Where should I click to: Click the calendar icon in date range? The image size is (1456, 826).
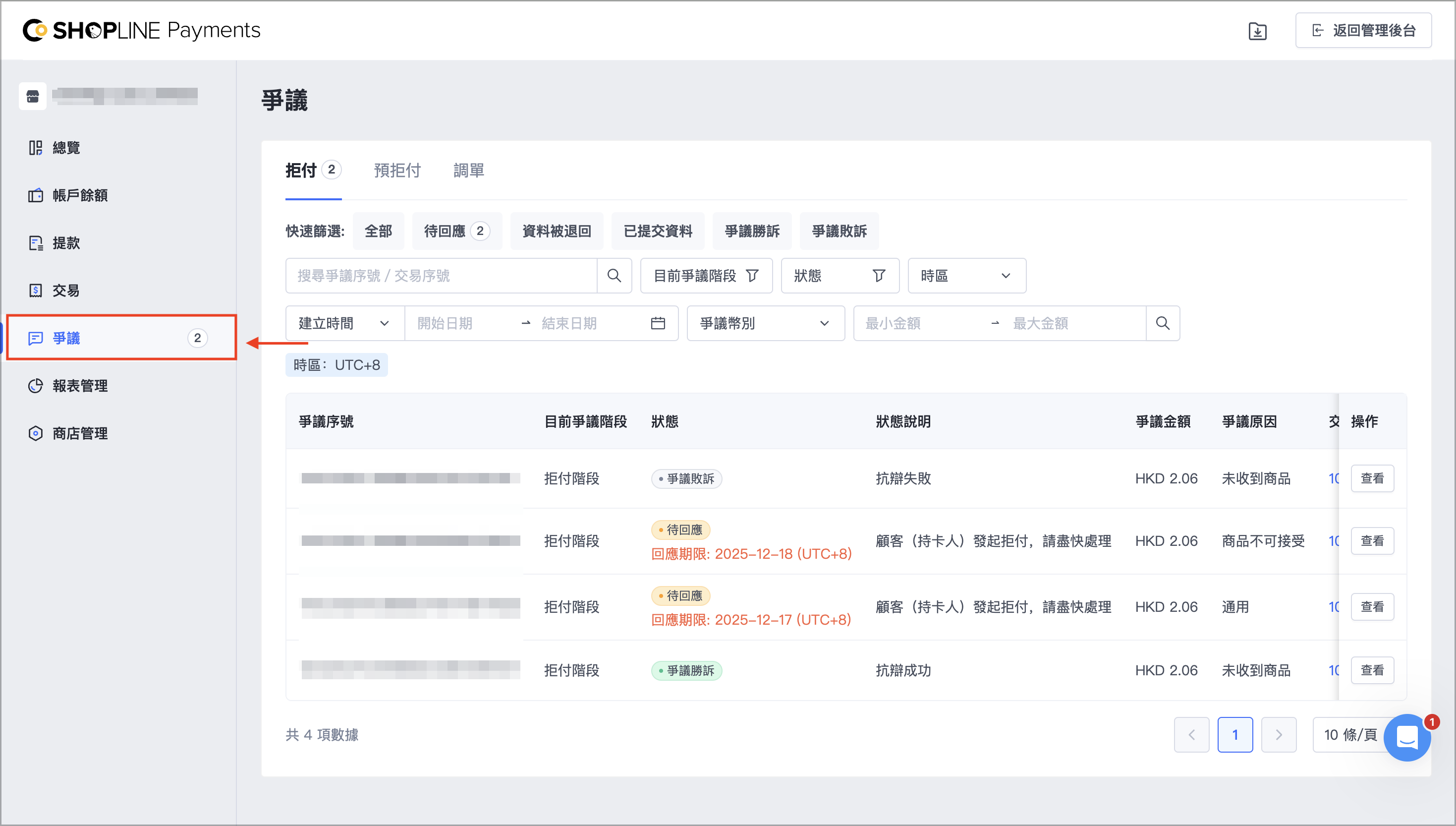pos(658,323)
